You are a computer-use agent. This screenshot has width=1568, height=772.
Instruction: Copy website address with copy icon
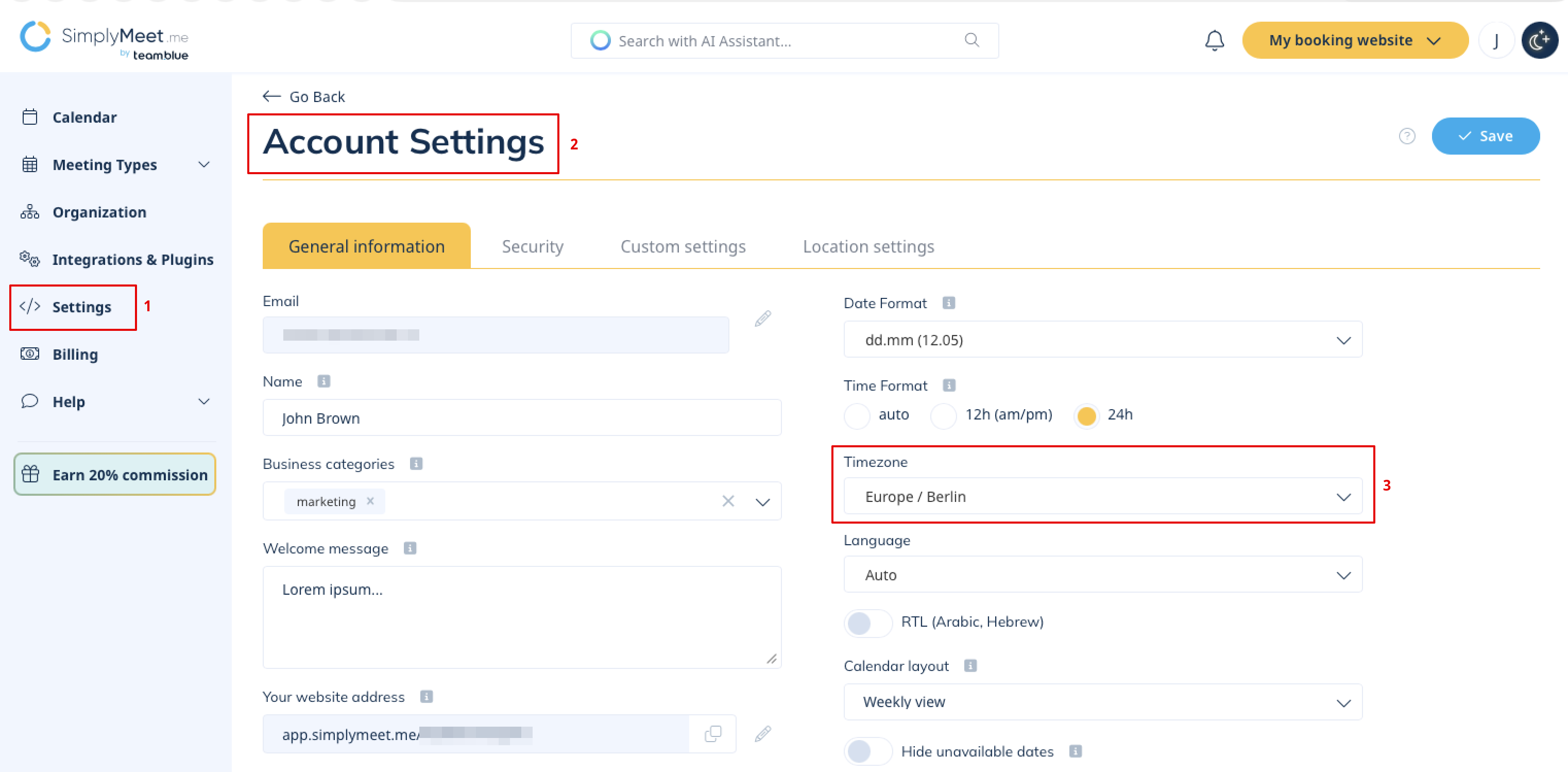tap(713, 734)
